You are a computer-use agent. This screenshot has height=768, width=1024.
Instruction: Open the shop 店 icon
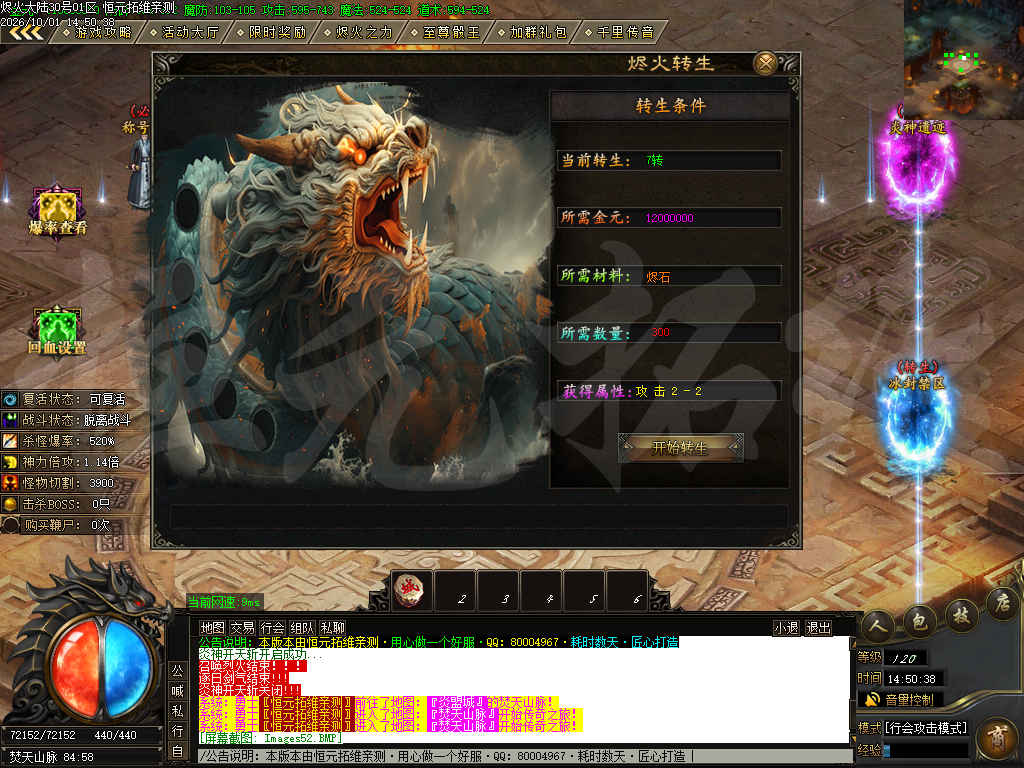(1002, 602)
